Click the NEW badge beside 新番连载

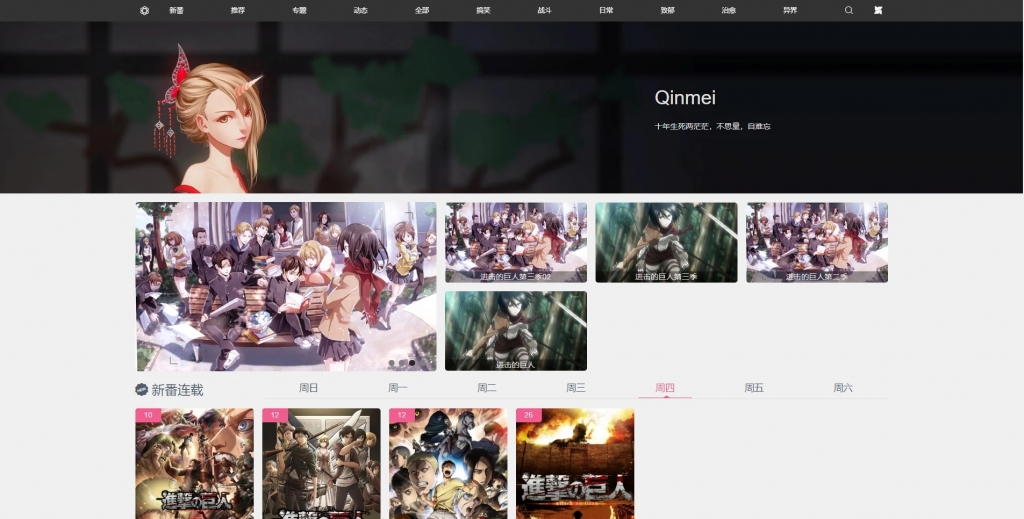pyautogui.click(x=141, y=390)
